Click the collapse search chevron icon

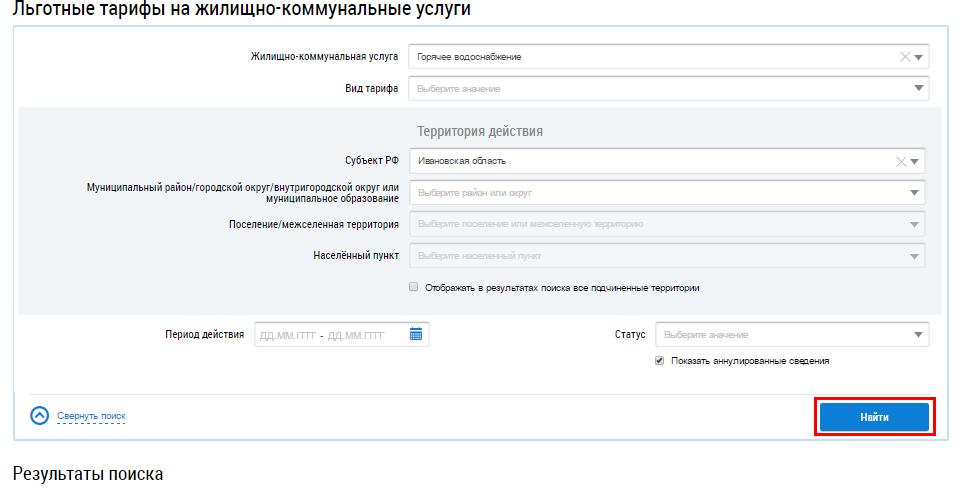40,416
